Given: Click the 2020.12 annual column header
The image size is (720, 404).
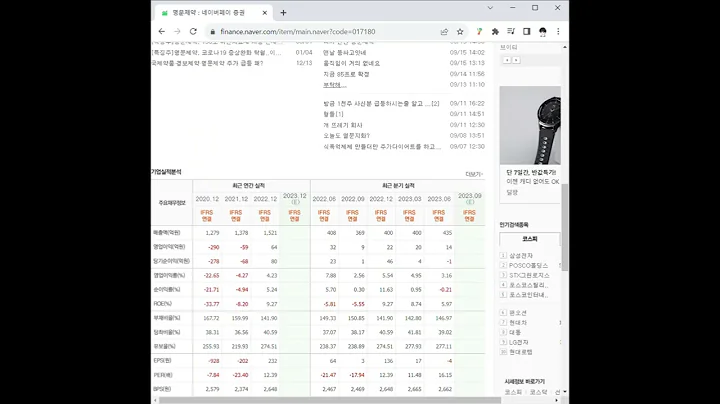Looking at the screenshot, I should click(x=207, y=199).
